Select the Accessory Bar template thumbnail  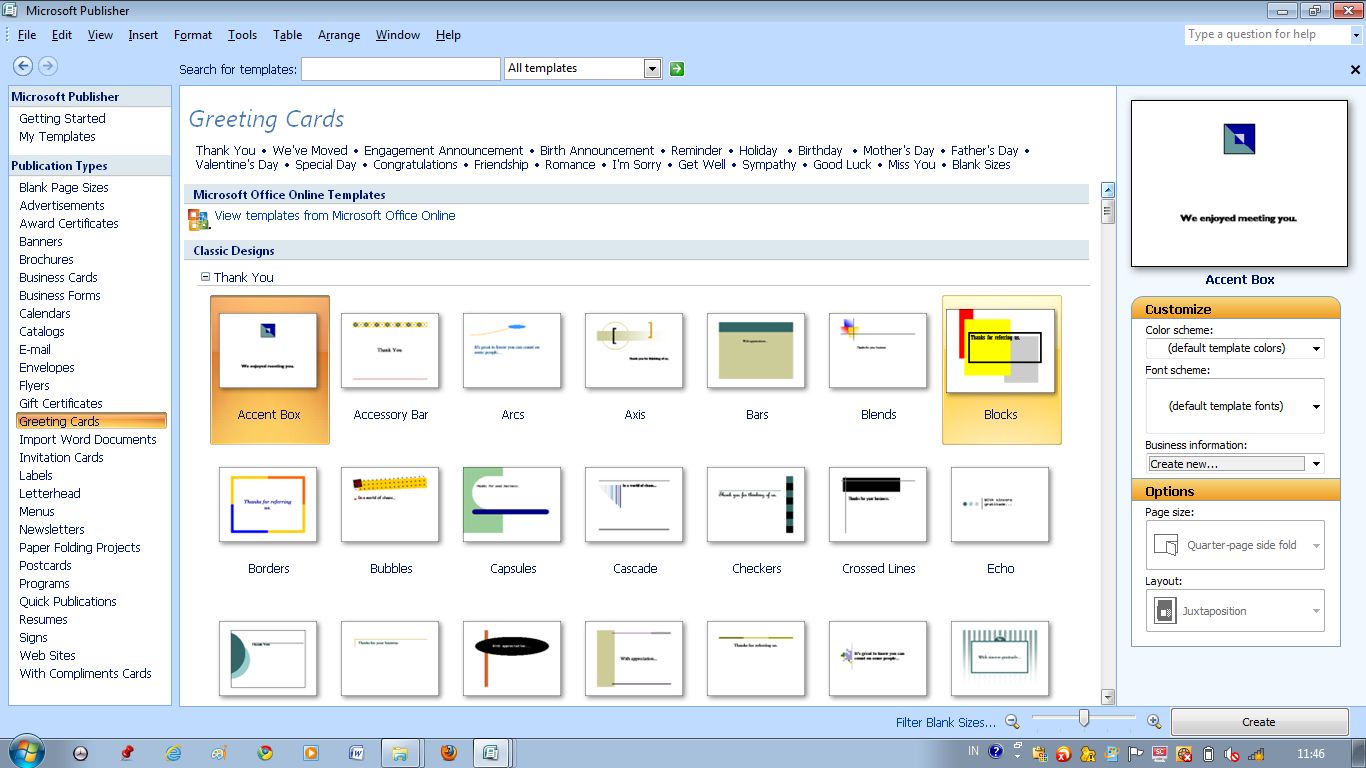click(390, 351)
